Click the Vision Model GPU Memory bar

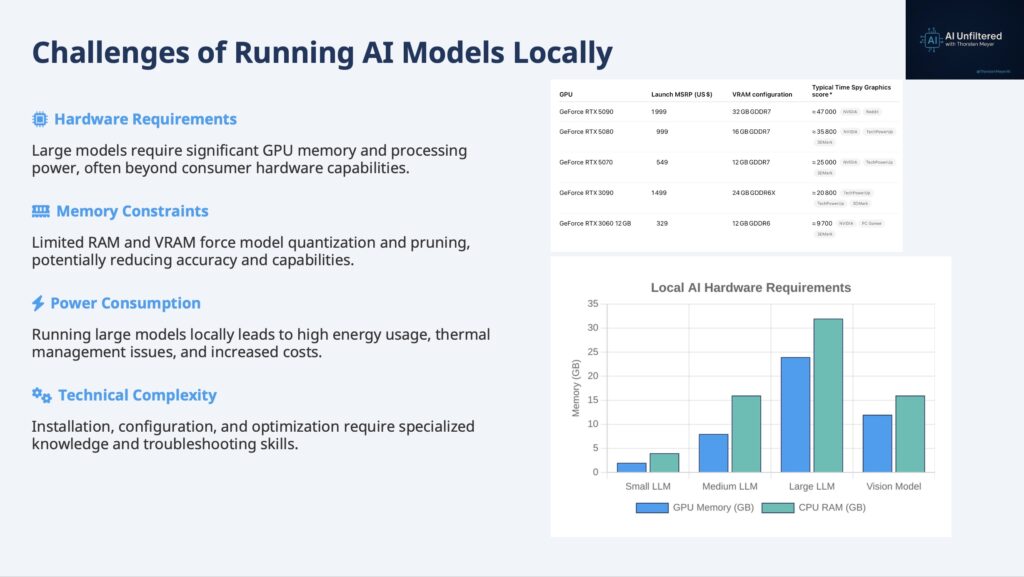(x=877, y=443)
